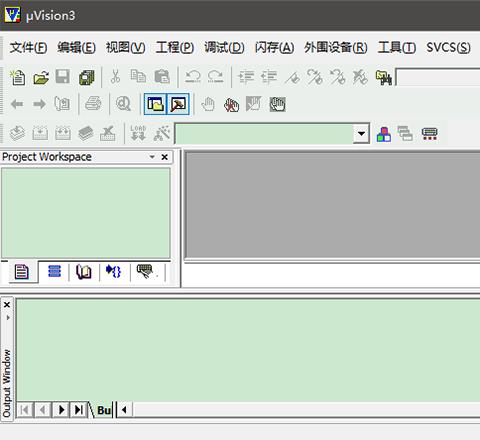Close the Output Window panel

(x=7, y=305)
